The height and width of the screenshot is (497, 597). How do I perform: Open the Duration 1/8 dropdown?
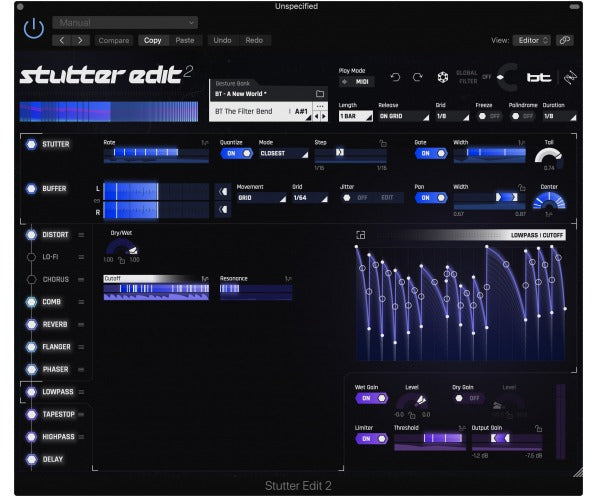[560, 116]
